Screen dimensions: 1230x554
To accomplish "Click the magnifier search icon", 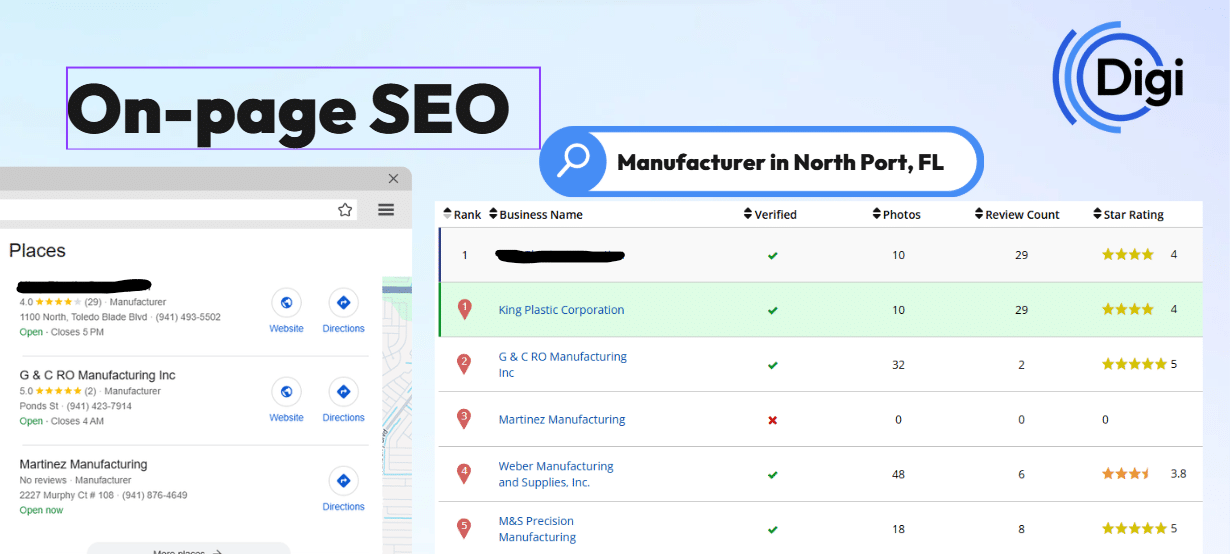I will 573,161.
